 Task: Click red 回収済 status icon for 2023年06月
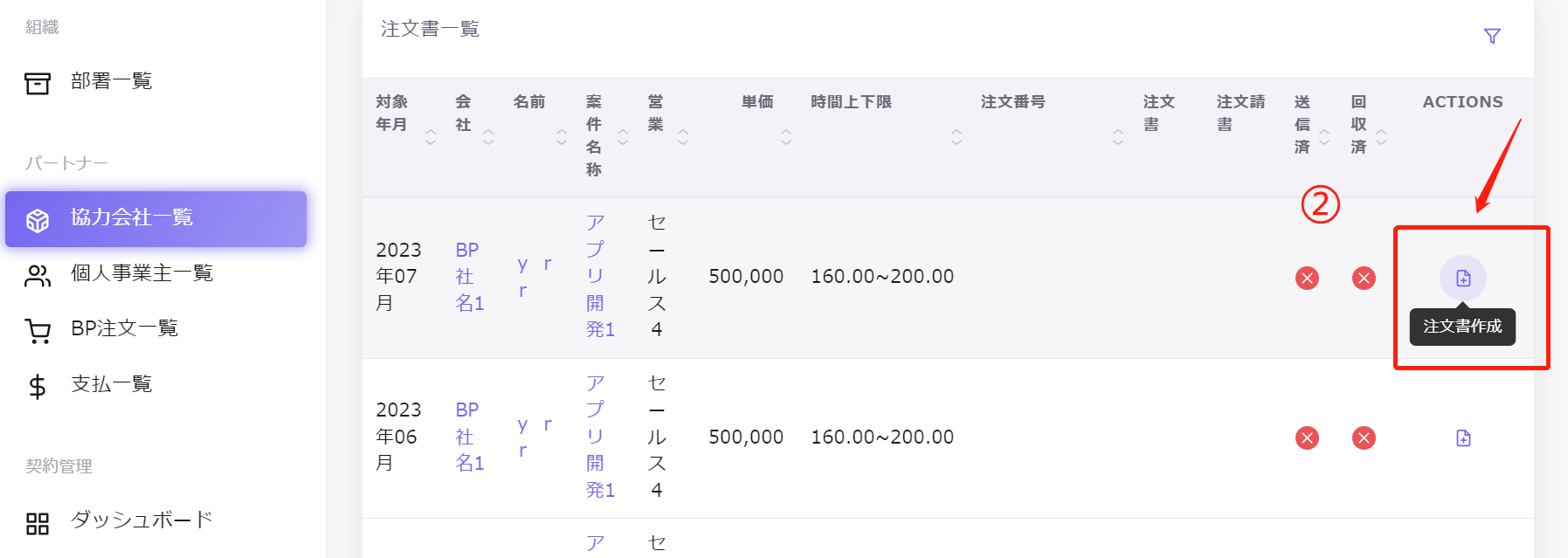point(1364,437)
